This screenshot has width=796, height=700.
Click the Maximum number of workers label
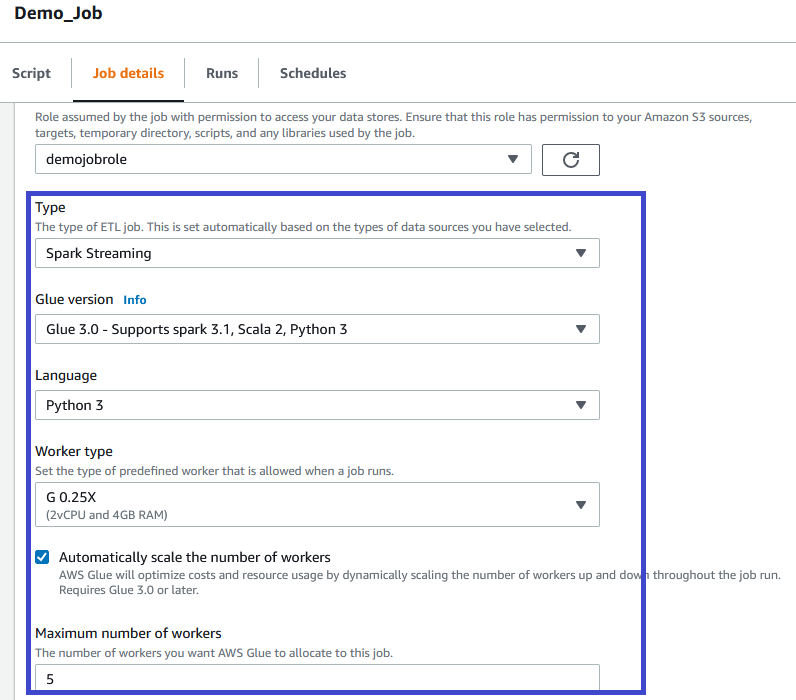[x=128, y=633]
